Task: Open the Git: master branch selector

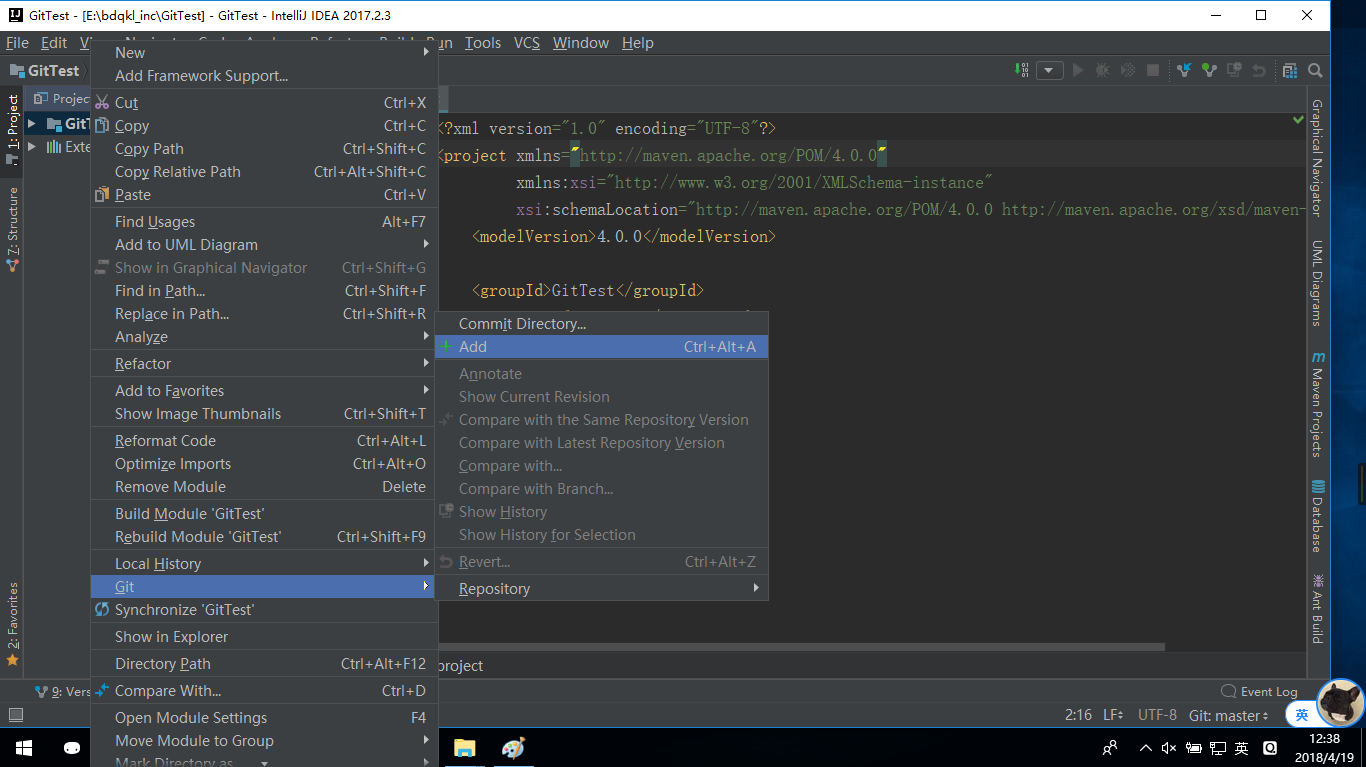Action: click(1229, 715)
